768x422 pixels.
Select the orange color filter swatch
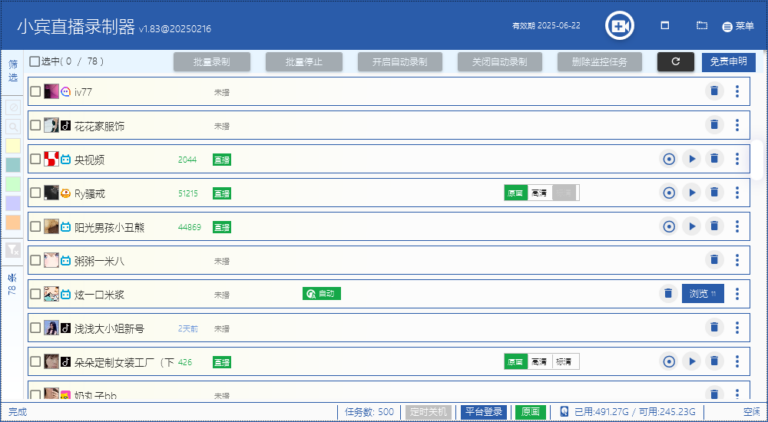pyautogui.click(x=13, y=223)
